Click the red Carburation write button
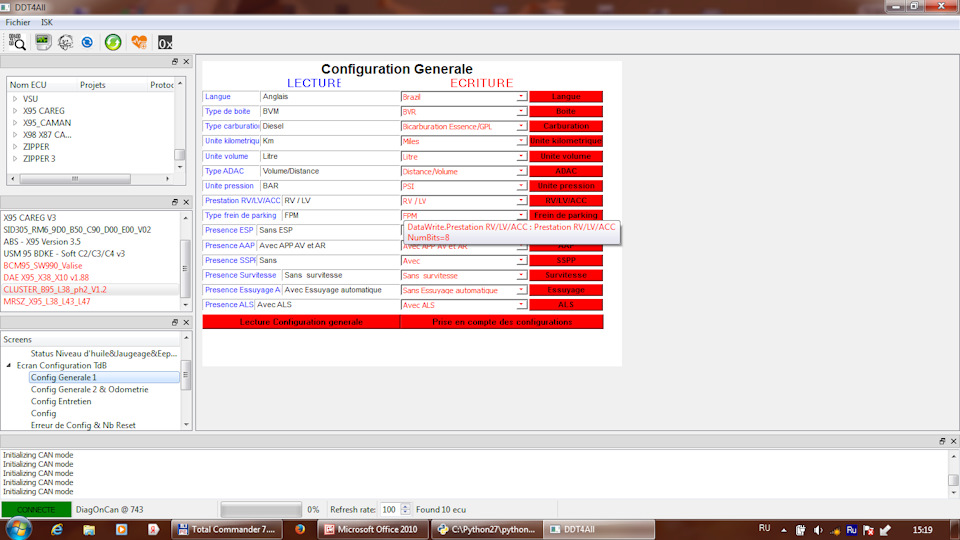Viewport: 960px width, 540px height. click(x=566, y=127)
